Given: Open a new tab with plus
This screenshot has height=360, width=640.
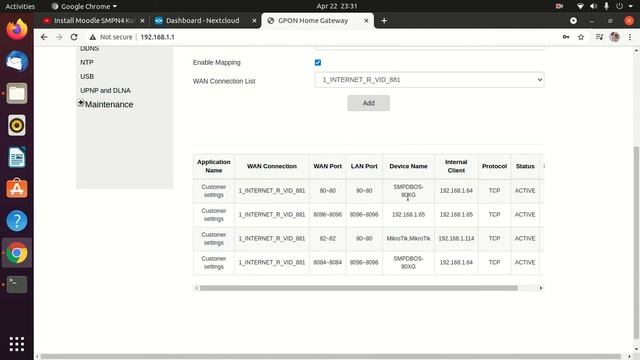Looking at the screenshot, I should (384, 21).
